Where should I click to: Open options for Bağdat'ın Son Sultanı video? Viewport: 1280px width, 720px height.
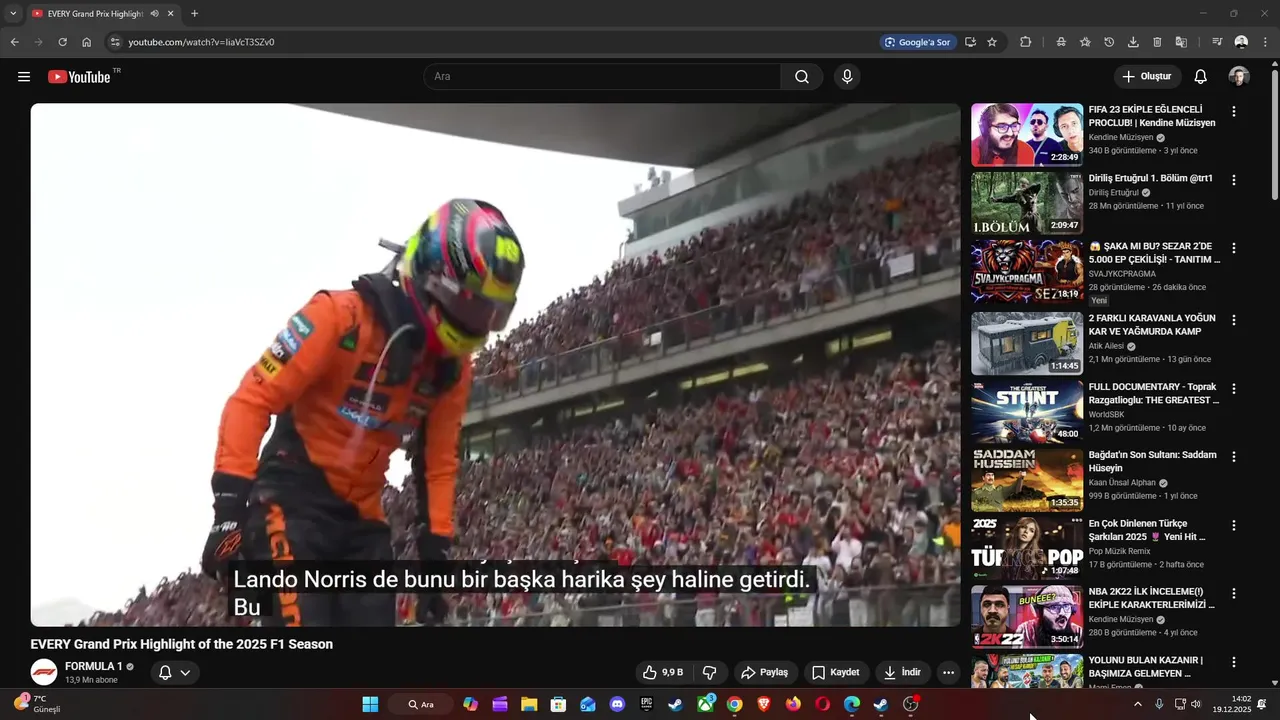(x=1233, y=457)
